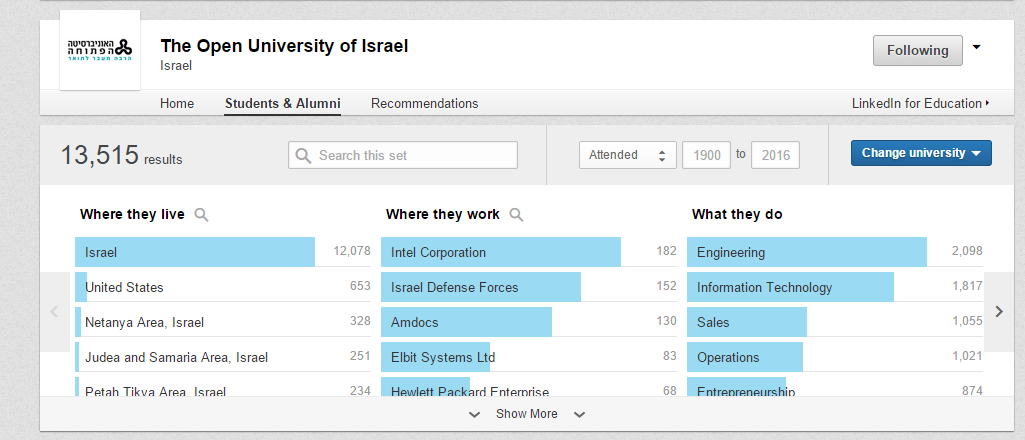The image size is (1025, 440).
Task: Click the end year 2016 field
Action: (x=775, y=155)
